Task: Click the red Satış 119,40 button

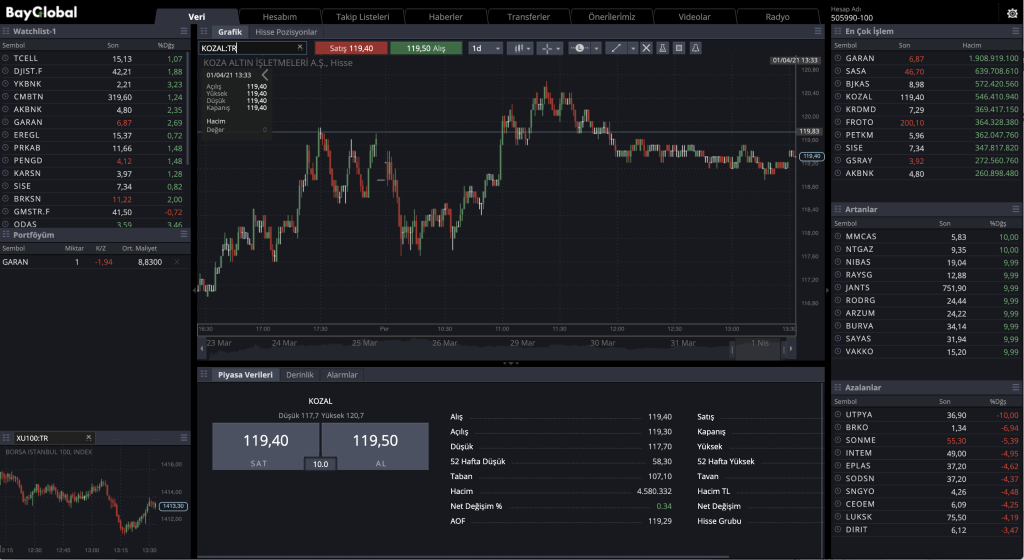Action: 351,48
